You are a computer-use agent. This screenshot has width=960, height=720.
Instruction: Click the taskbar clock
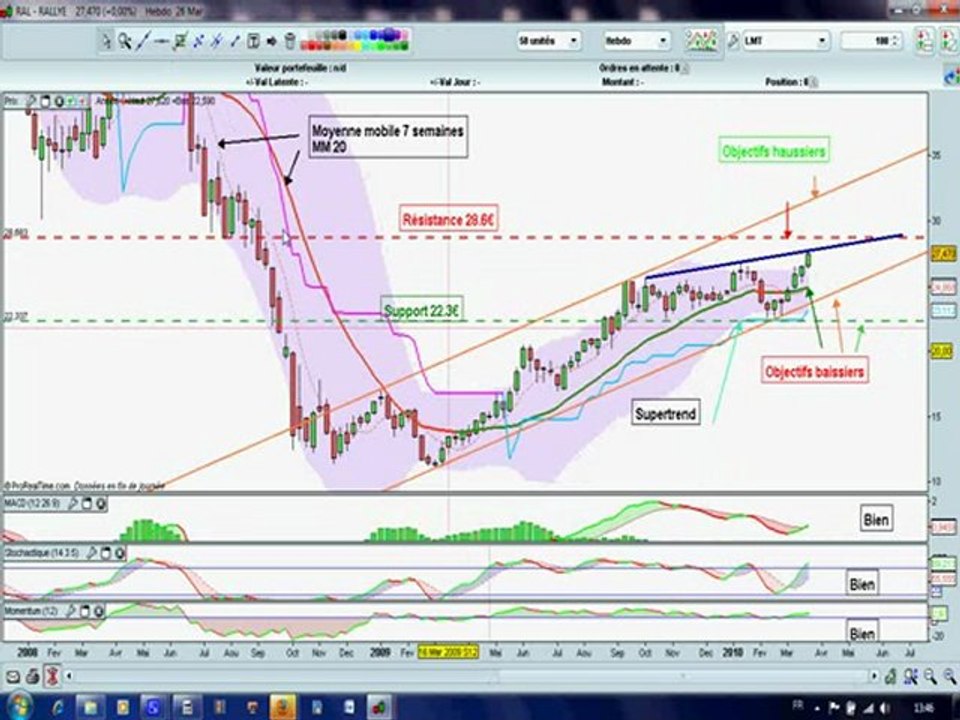(924, 707)
